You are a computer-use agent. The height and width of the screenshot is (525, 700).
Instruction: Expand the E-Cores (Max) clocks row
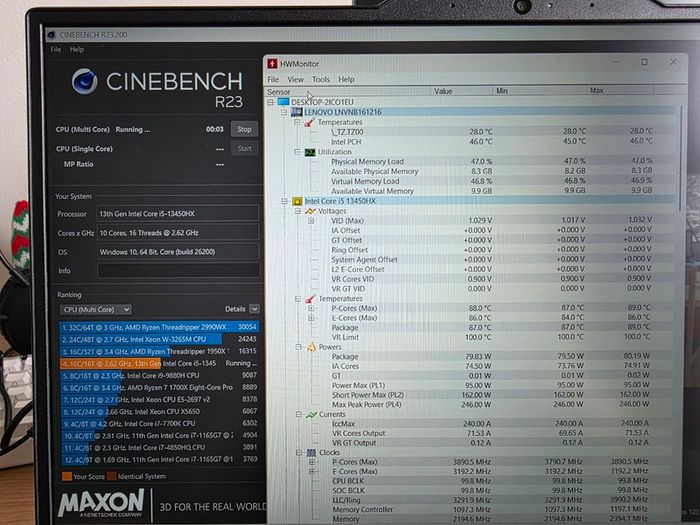click(x=312, y=471)
